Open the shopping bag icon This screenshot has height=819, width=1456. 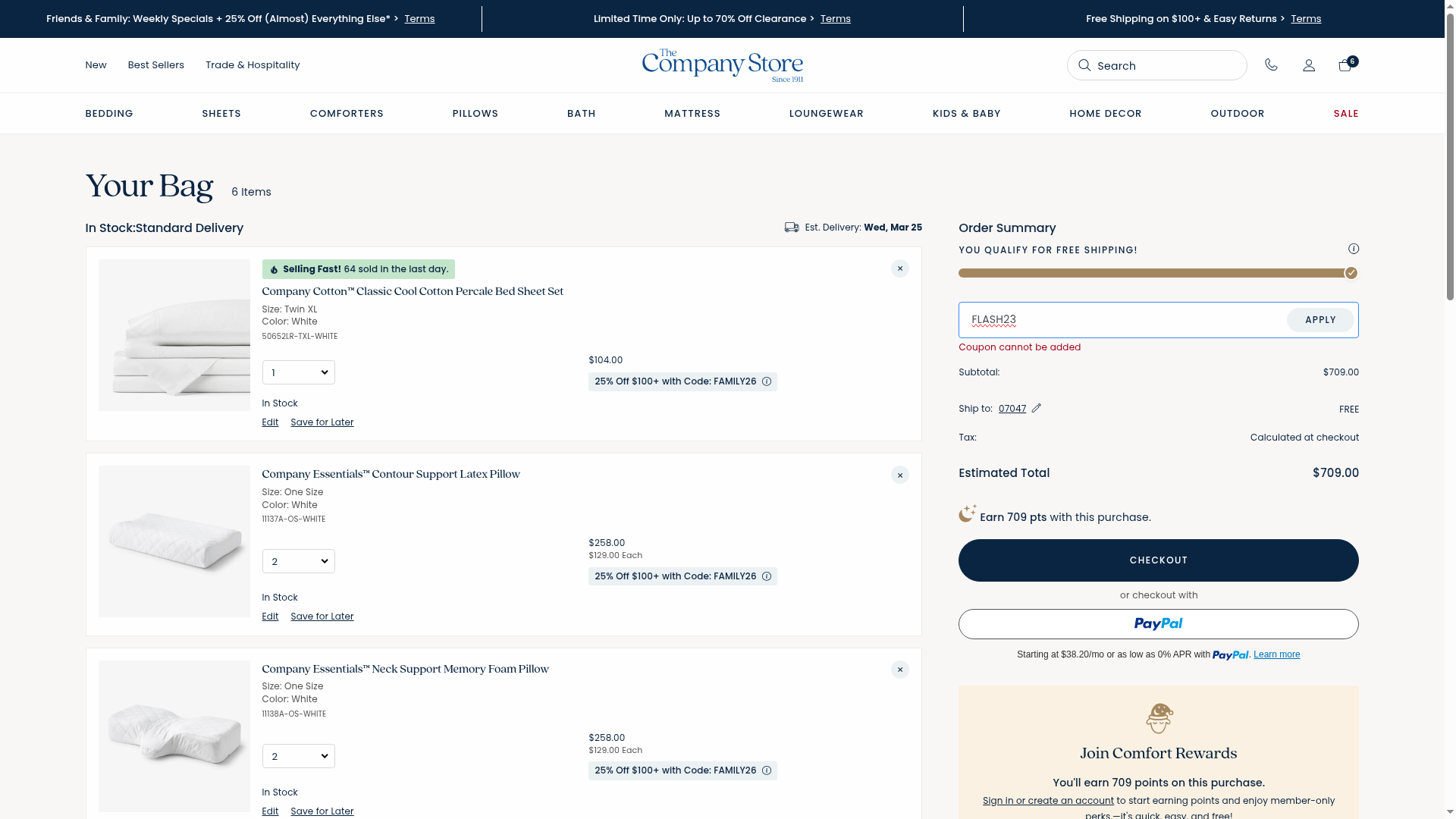1345,65
